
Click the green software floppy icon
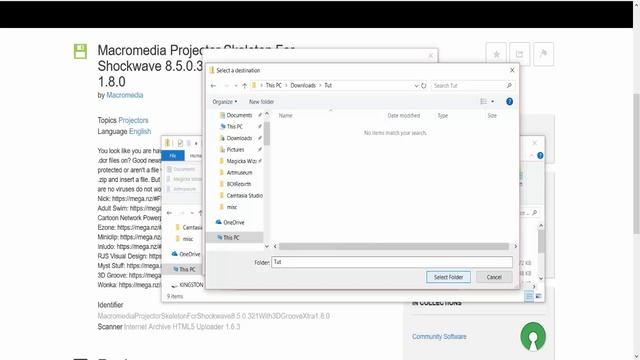point(80,51)
